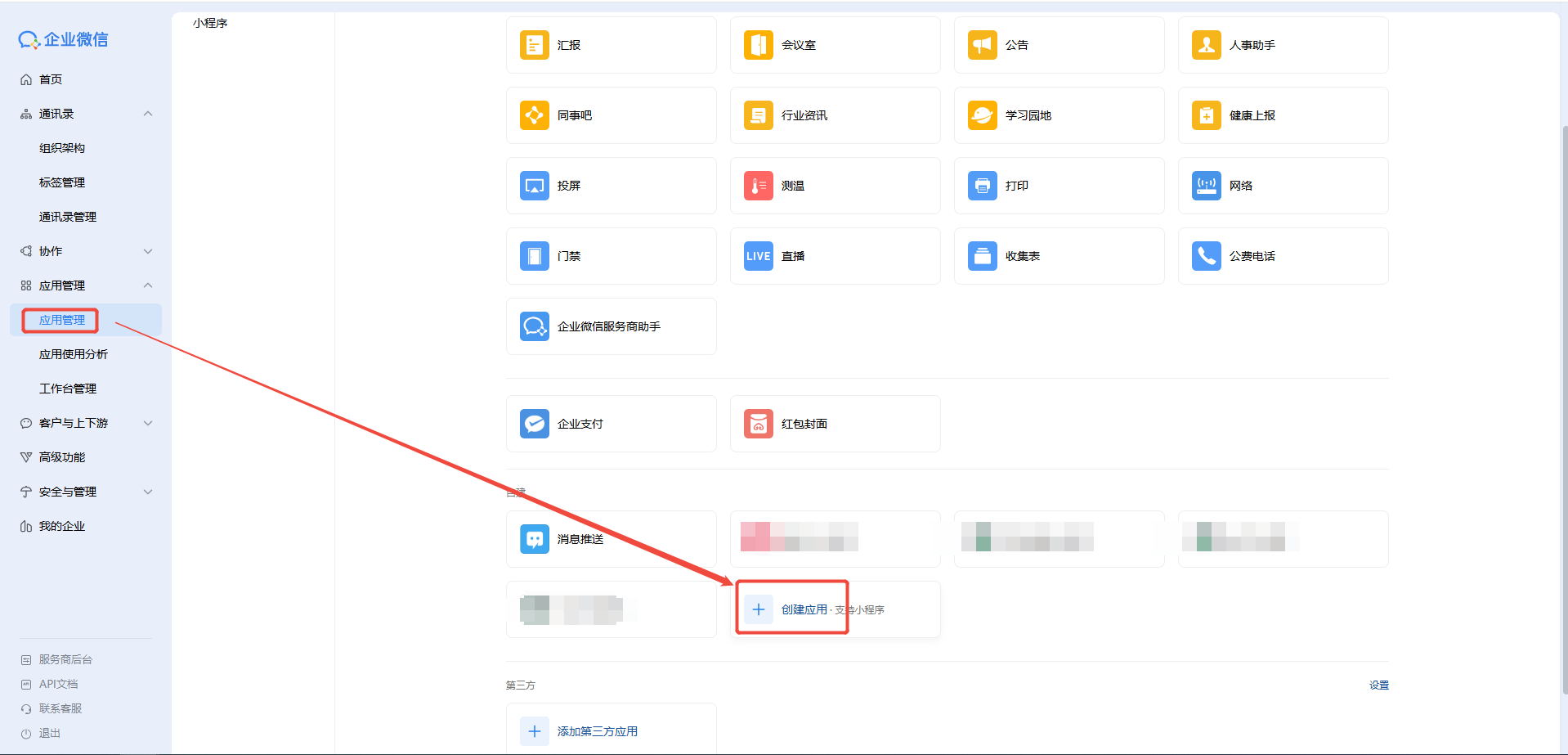Collapse the 应用管理 parent section chevron
The height and width of the screenshot is (755, 1568).
tap(148, 285)
